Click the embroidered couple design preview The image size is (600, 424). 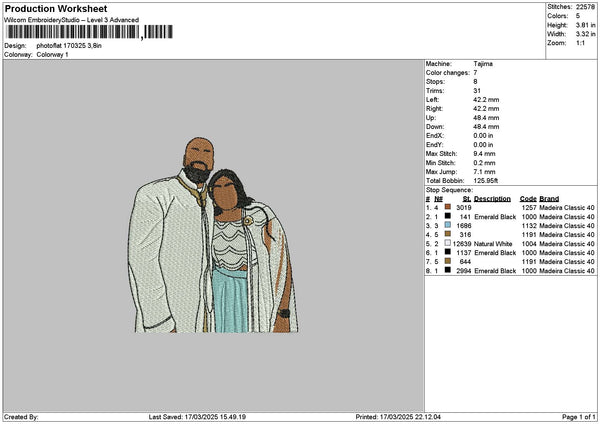tap(213, 235)
